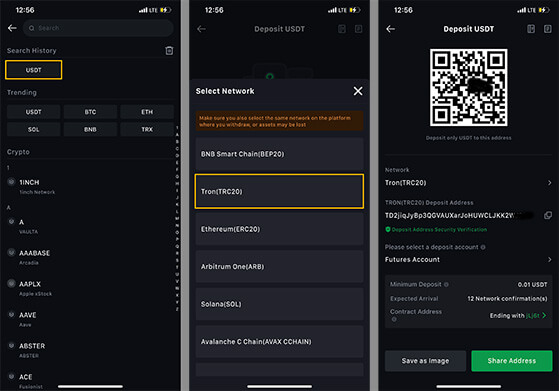This screenshot has width=559, height=391.
Task: Tap the ABSTER coin icon
Action: 11,345
